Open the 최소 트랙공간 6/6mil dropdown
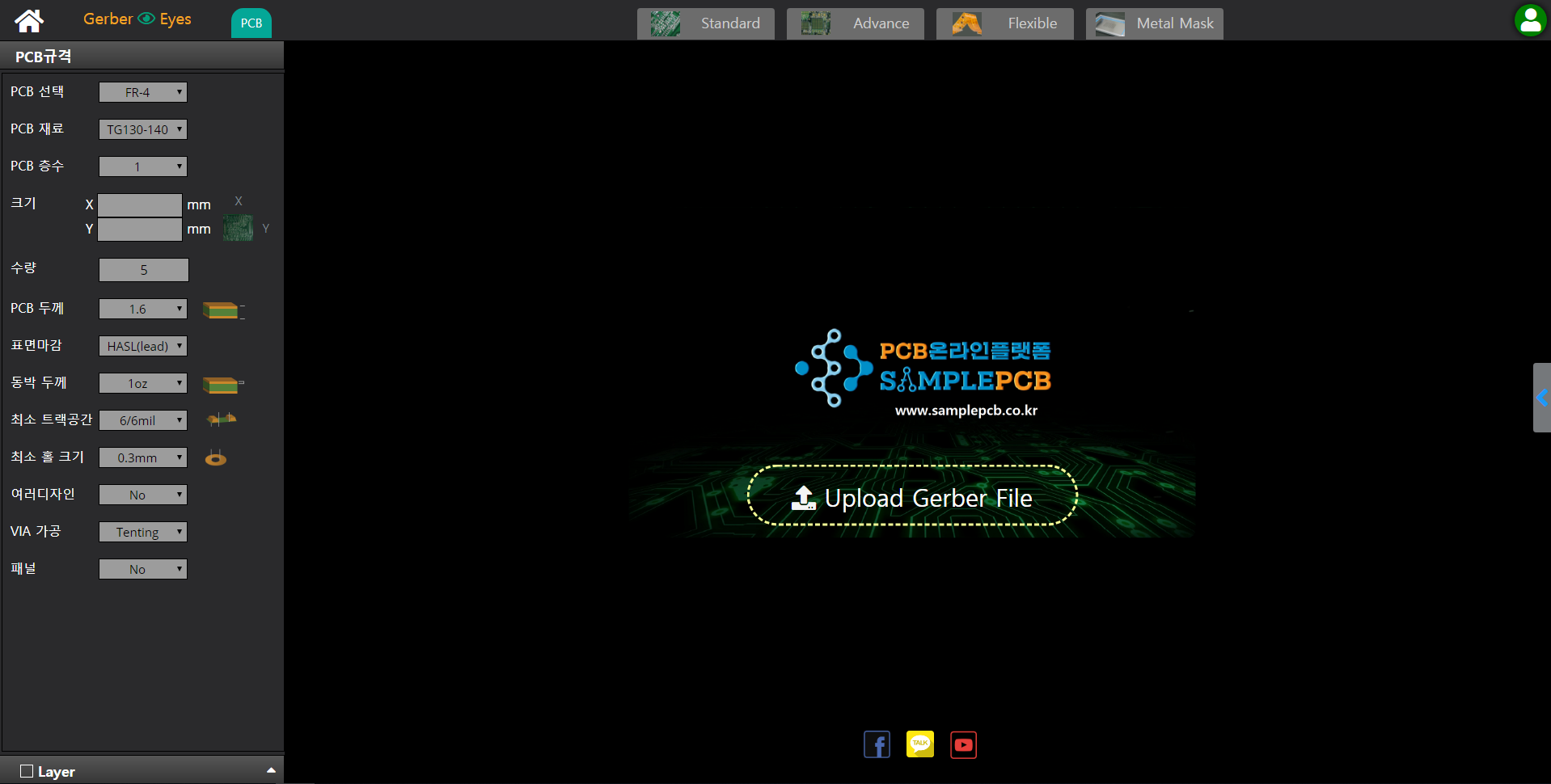 pyautogui.click(x=143, y=420)
